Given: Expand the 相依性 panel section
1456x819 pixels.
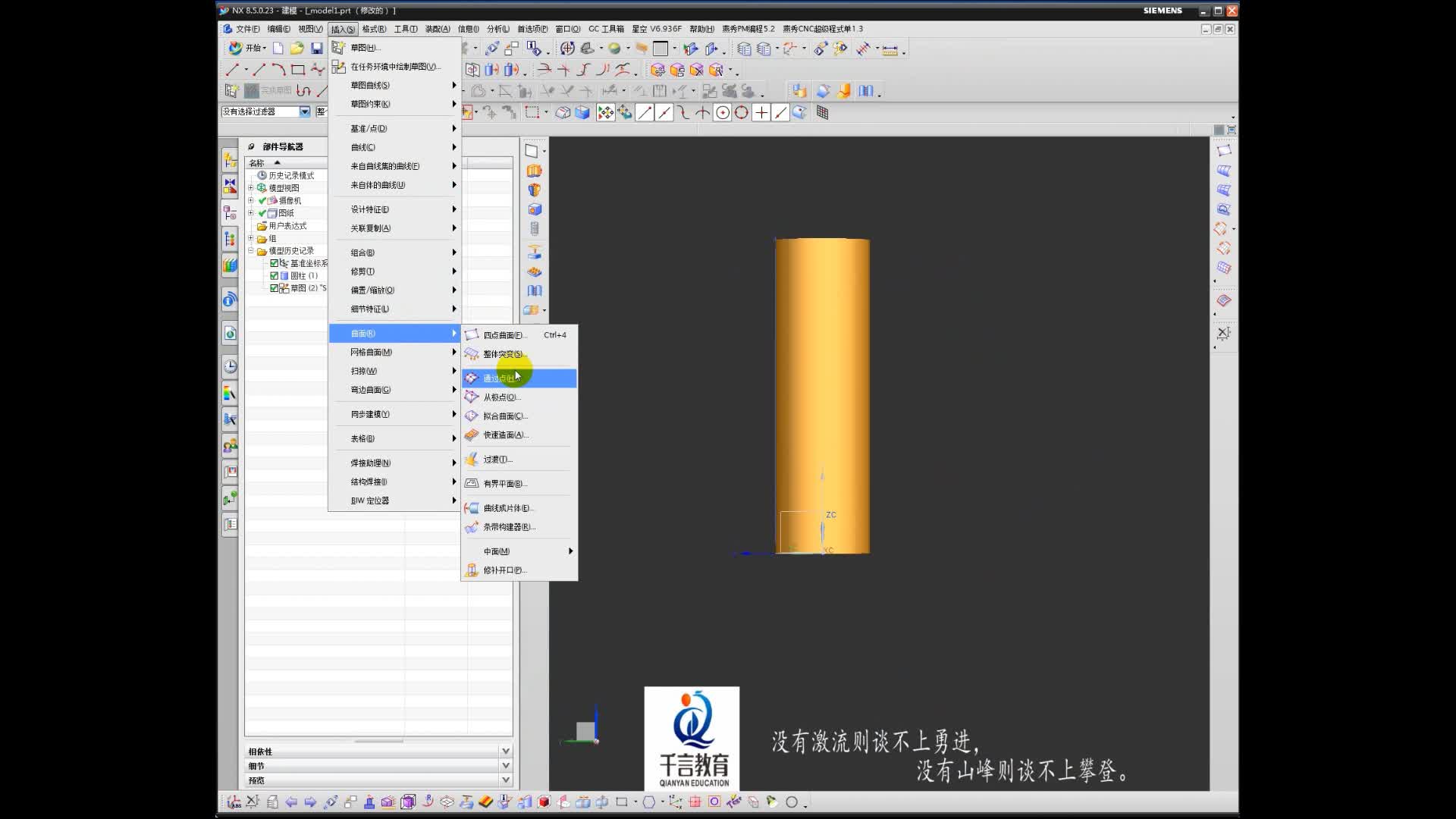Looking at the screenshot, I should click(x=505, y=752).
